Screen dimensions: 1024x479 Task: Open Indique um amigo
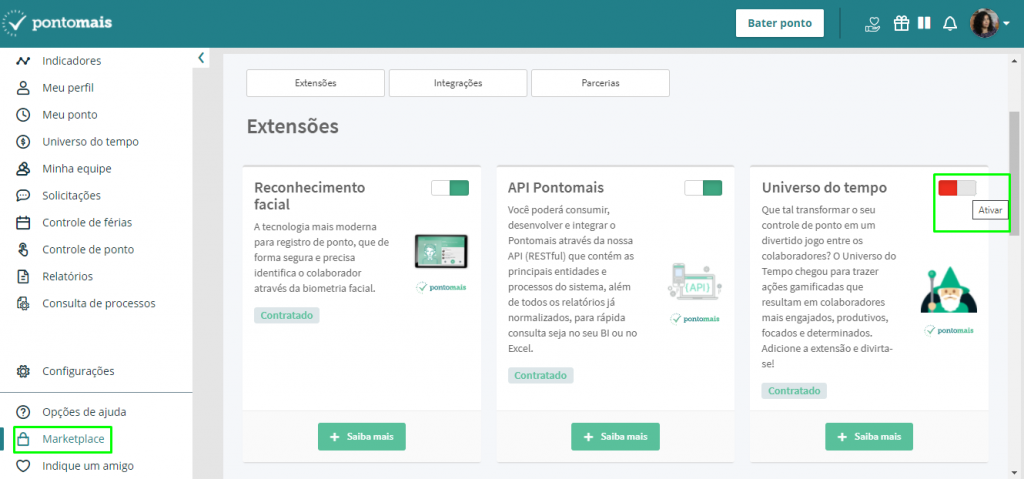[88, 467]
